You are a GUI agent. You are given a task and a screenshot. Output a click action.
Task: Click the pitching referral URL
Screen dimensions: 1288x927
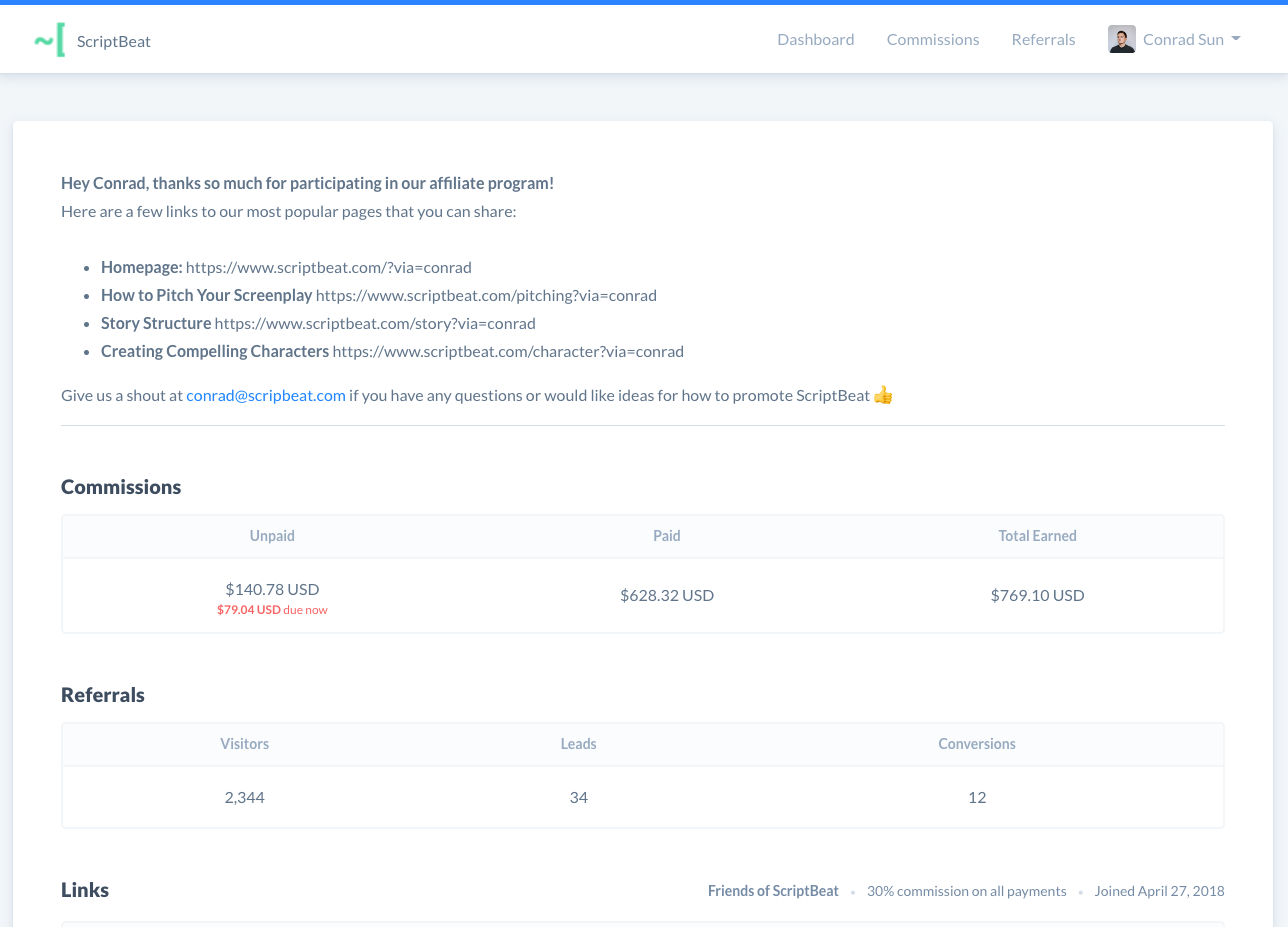tap(486, 295)
